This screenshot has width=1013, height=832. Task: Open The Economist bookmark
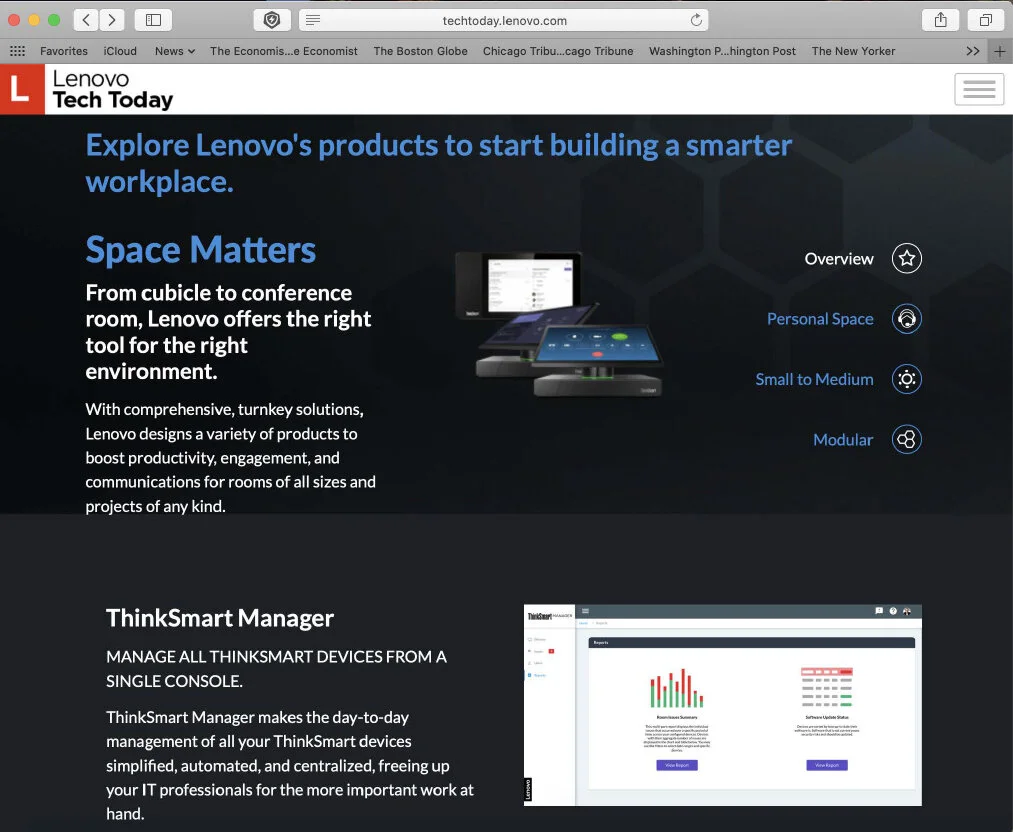pyautogui.click(x=283, y=51)
